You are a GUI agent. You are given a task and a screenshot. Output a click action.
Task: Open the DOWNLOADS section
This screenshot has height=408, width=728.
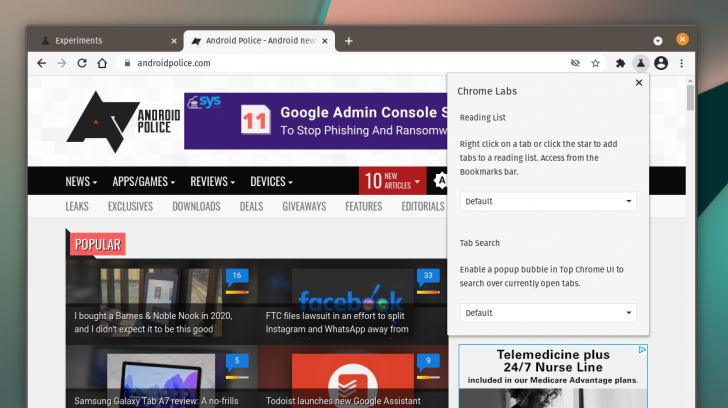click(x=196, y=207)
